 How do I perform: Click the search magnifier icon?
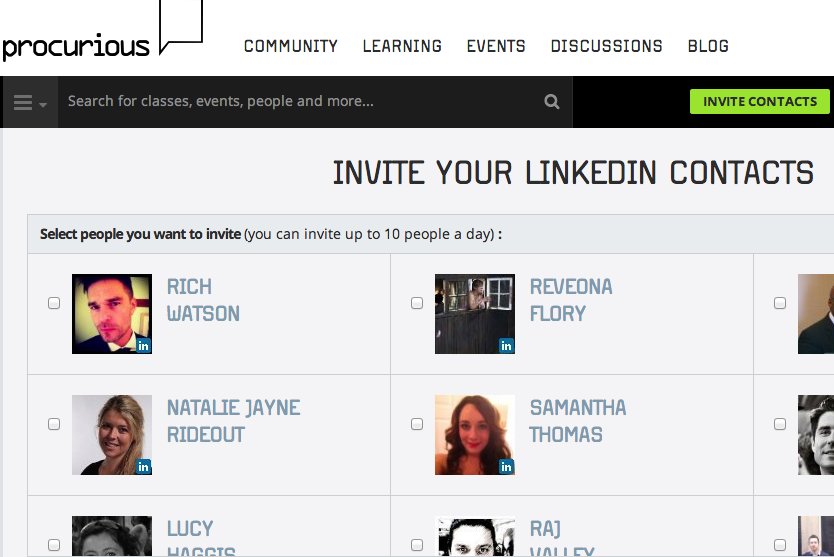[x=552, y=102]
